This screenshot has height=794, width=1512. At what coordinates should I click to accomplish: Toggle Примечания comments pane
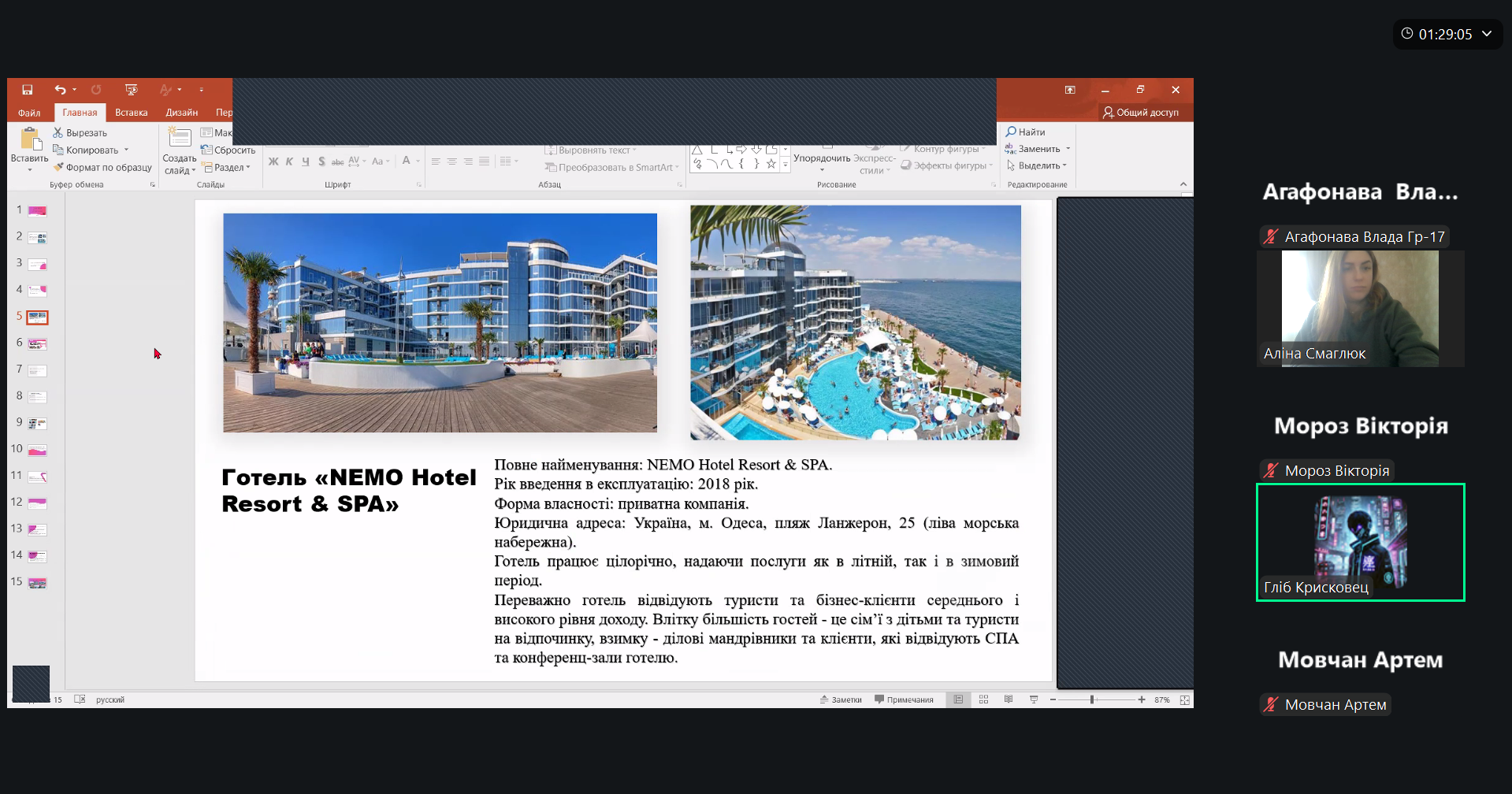coord(904,699)
